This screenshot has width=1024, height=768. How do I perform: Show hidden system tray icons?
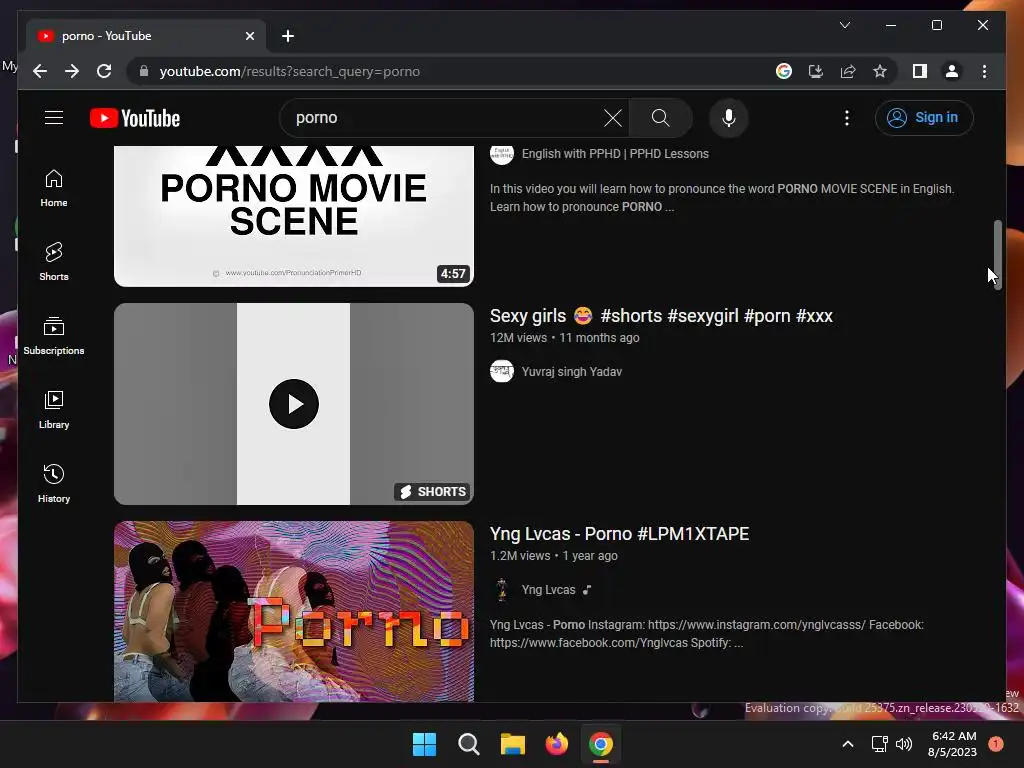[x=848, y=744]
